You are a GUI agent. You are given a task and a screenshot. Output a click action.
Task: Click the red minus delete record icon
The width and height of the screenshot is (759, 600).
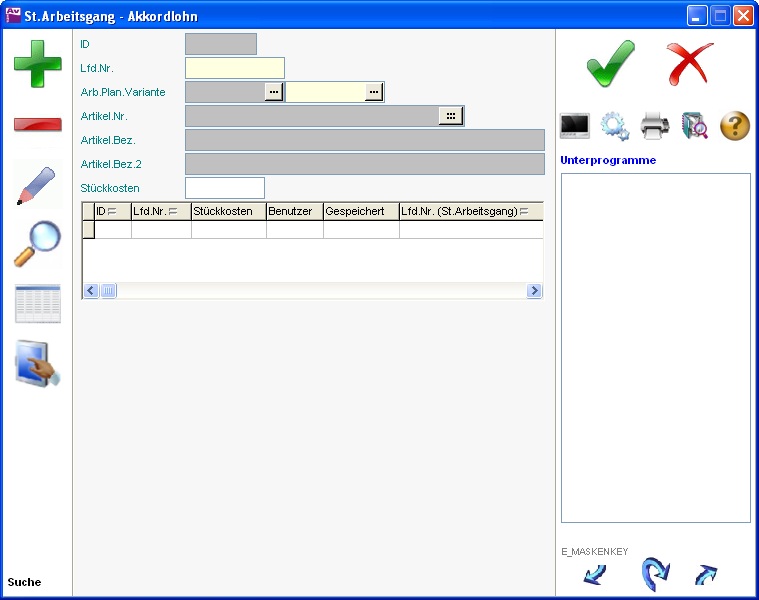click(x=37, y=125)
